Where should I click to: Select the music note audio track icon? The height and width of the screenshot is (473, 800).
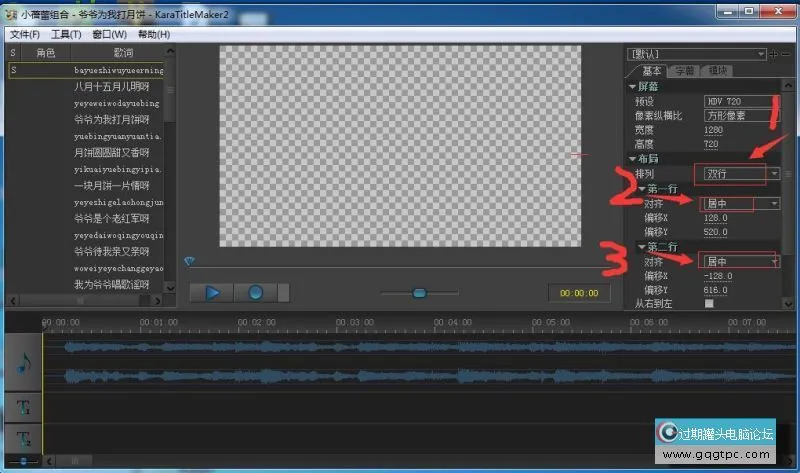(x=24, y=364)
